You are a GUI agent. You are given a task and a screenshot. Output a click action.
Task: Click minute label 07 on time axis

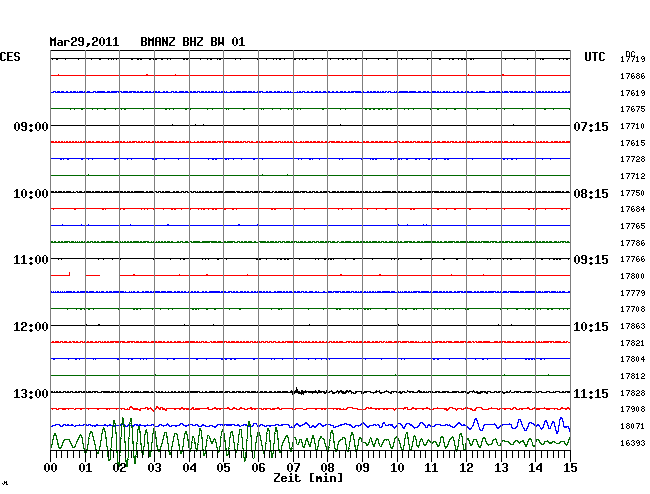(293, 468)
